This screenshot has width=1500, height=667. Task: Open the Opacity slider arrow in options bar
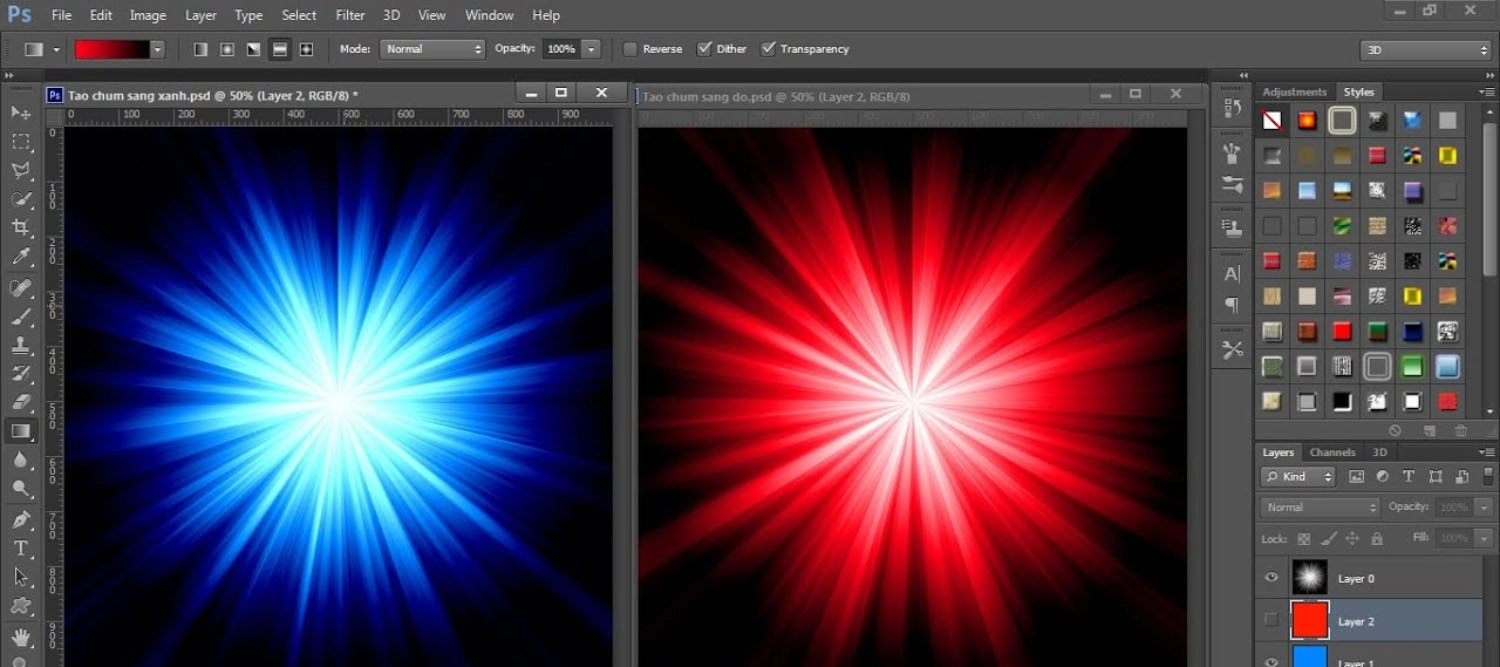click(x=591, y=49)
